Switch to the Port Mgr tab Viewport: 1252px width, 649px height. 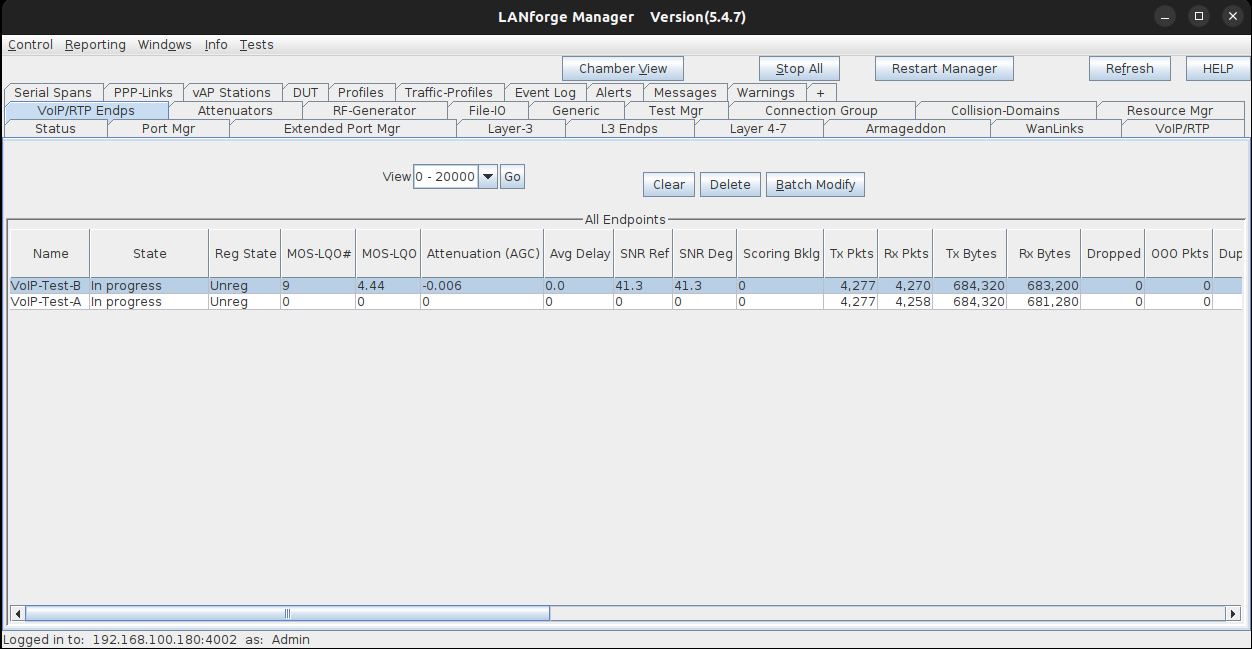point(169,128)
